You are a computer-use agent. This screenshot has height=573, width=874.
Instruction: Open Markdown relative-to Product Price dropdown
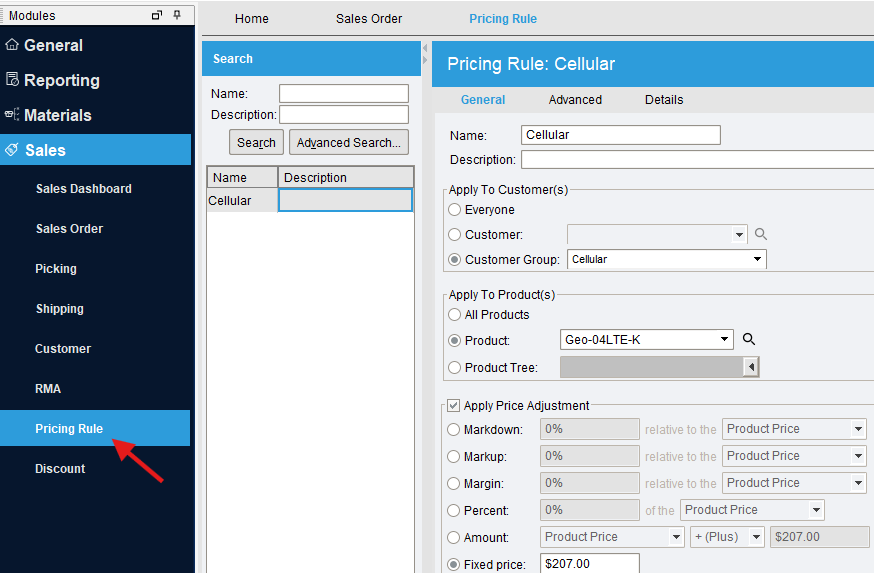tap(858, 429)
